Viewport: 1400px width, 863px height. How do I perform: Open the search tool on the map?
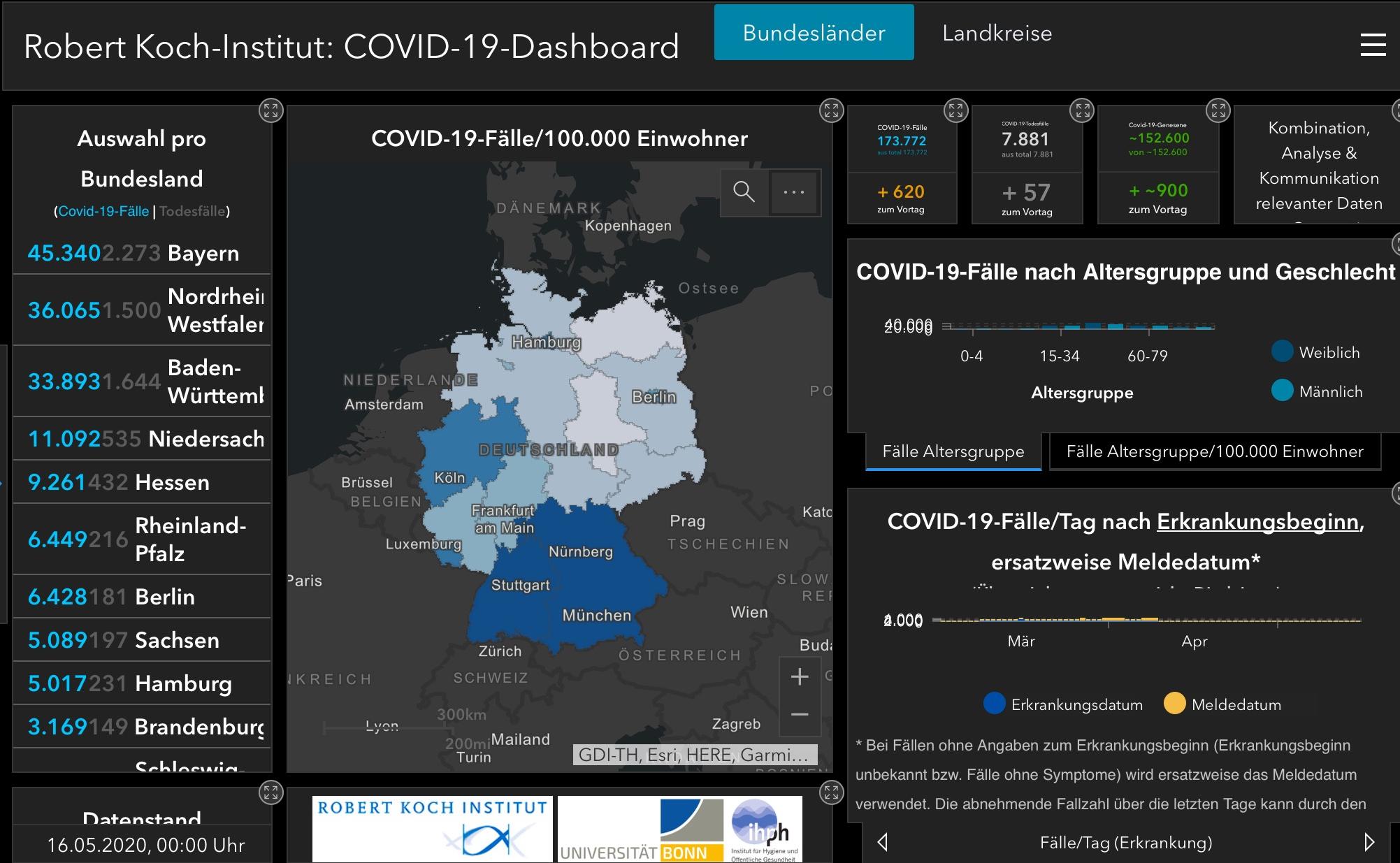(744, 192)
